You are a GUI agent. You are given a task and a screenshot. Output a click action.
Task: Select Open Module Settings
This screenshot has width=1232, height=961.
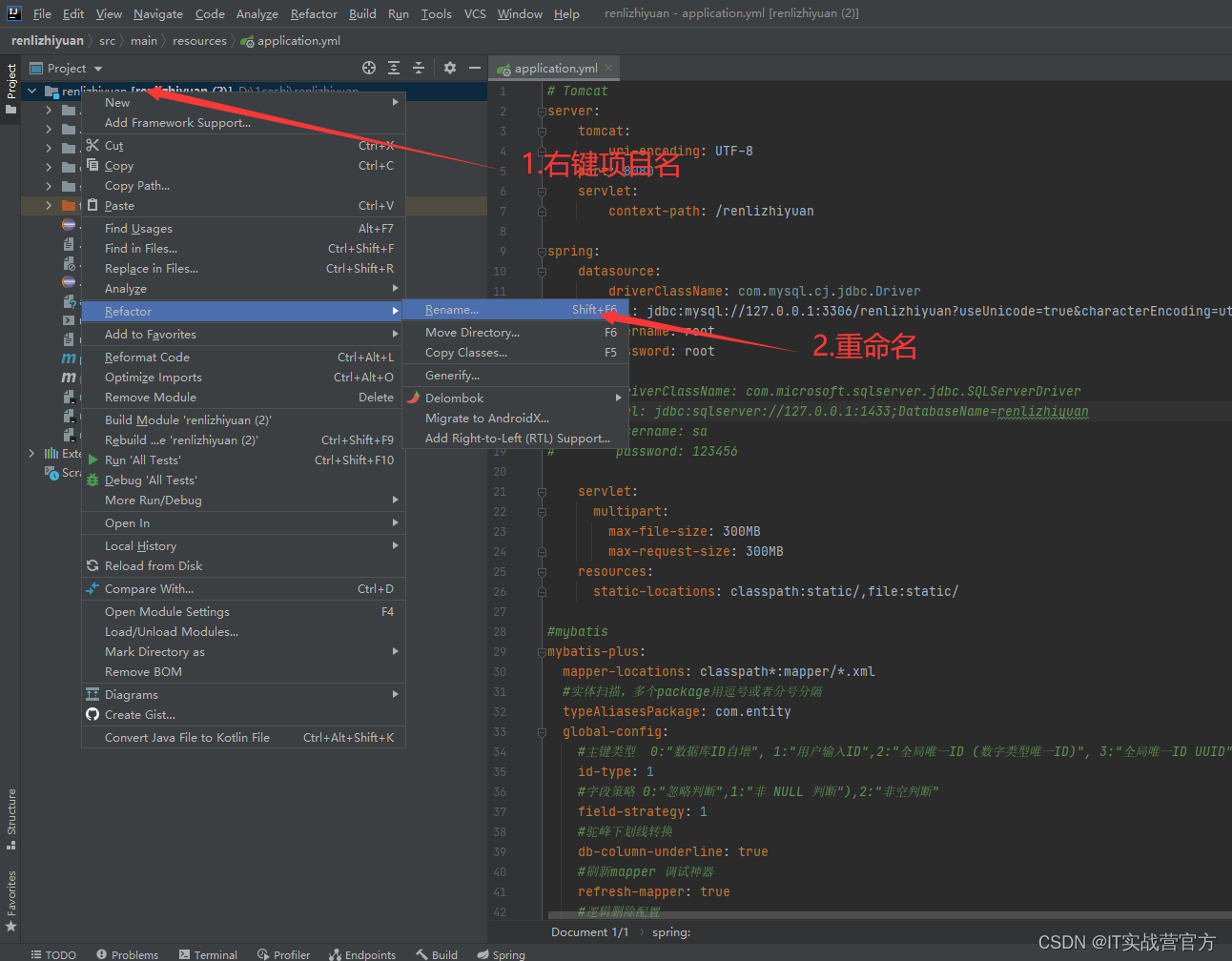point(244,612)
